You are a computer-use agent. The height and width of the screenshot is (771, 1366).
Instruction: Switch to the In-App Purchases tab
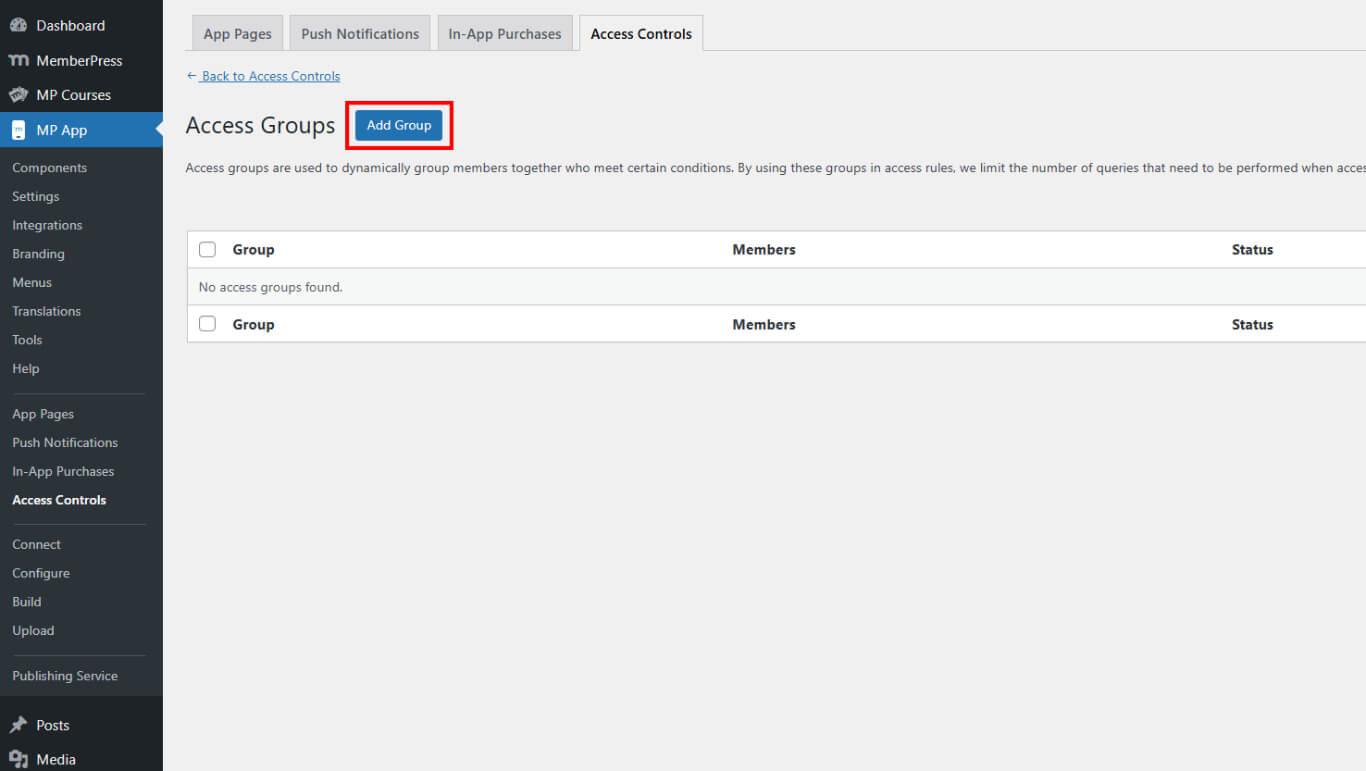(504, 34)
